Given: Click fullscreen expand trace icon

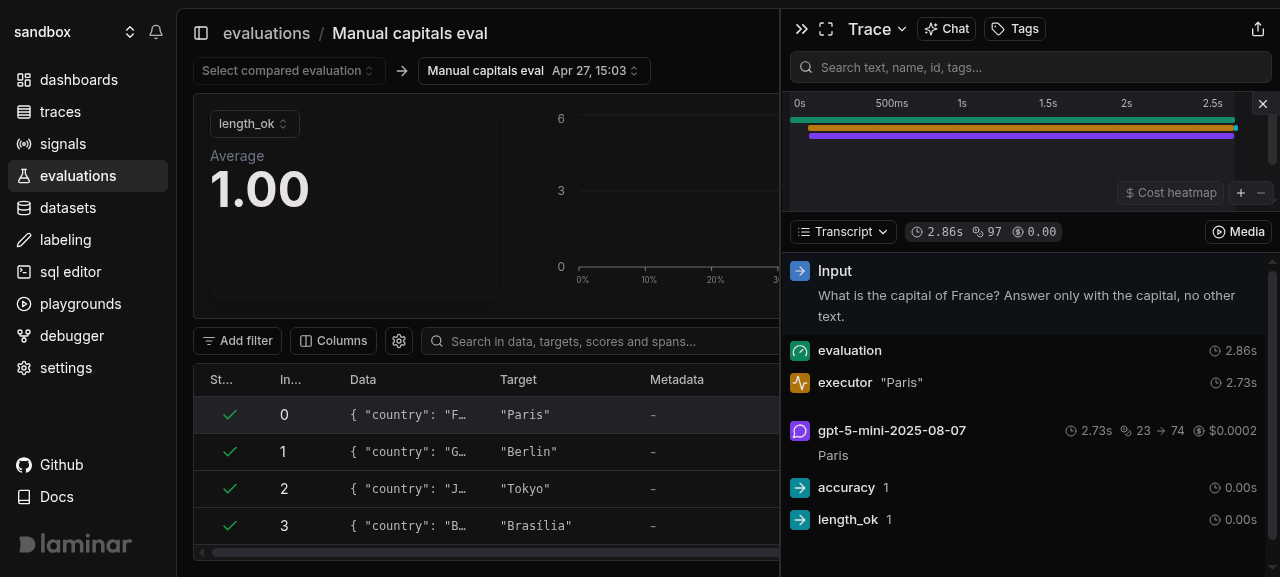Looking at the screenshot, I should [x=826, y=29].
